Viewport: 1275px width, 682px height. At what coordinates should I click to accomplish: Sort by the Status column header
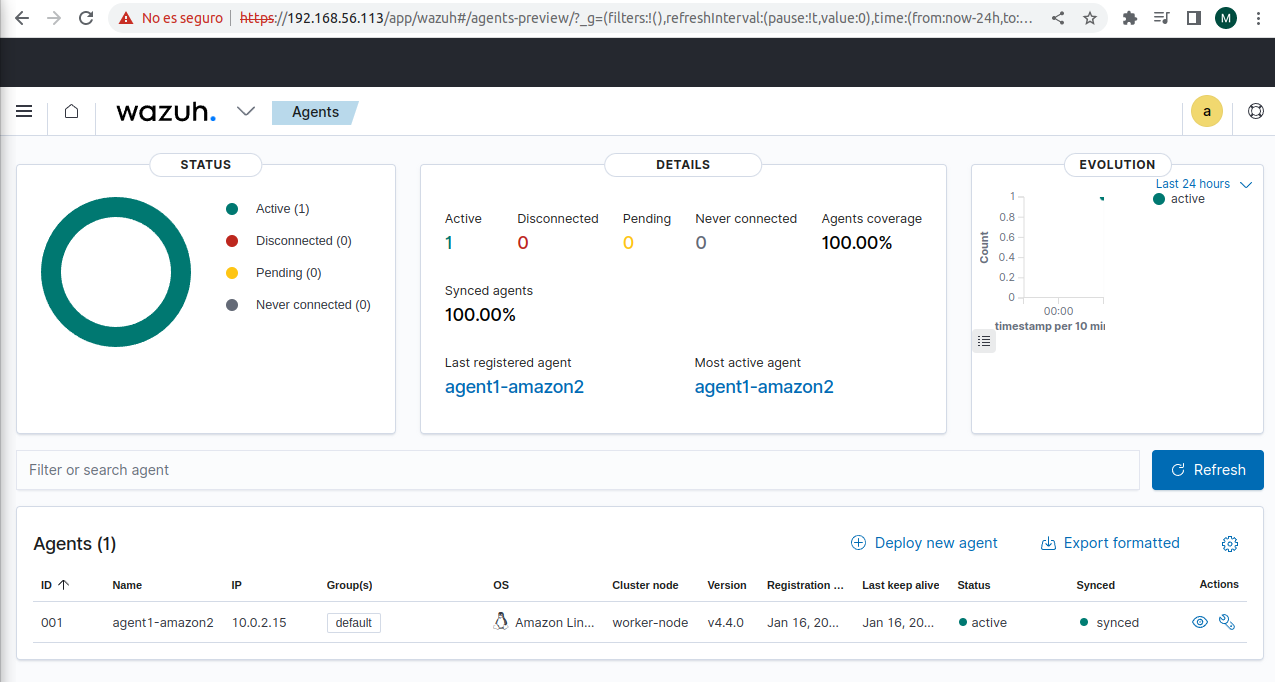[x=974, y=585]
